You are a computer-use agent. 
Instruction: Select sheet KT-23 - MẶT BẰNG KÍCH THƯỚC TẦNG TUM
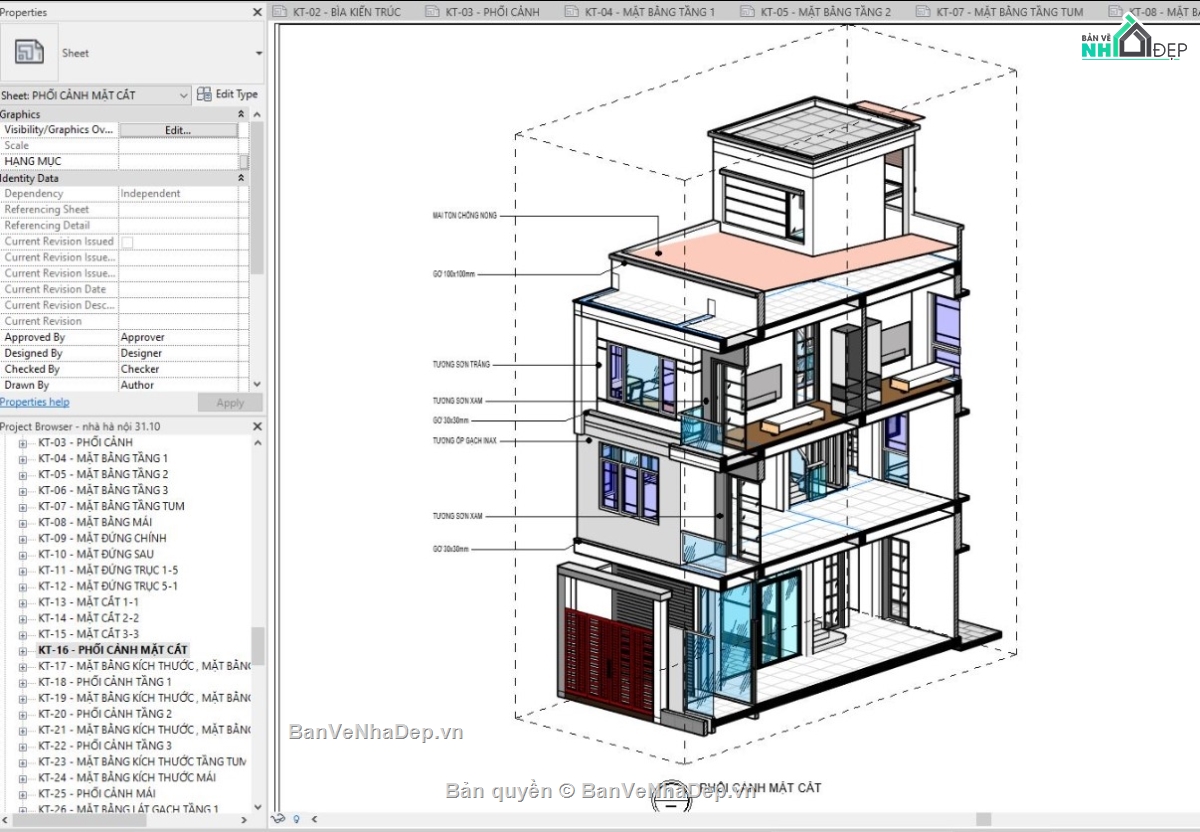142,762
